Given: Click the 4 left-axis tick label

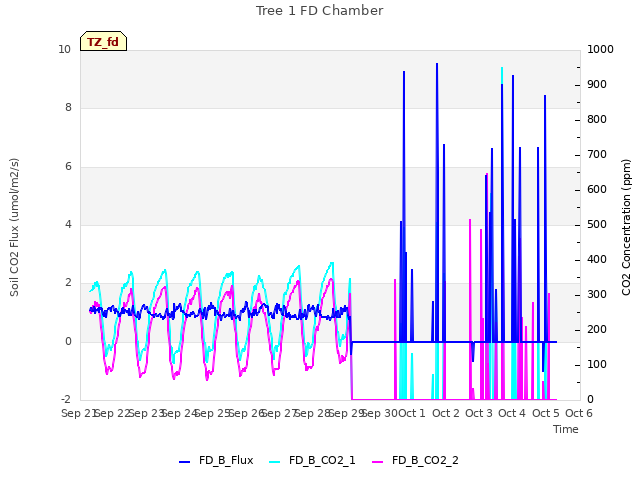Looking at the screenshot, I should click(x=68, y=224).
